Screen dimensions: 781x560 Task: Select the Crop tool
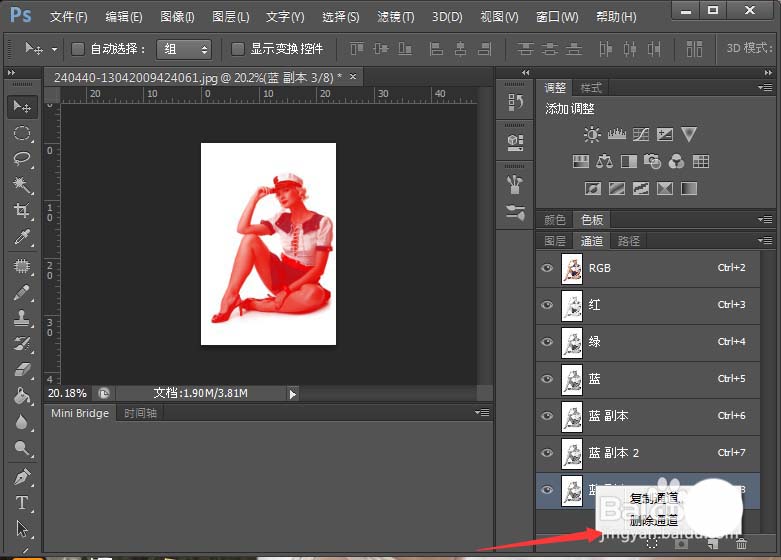click(x=22, y=211)
